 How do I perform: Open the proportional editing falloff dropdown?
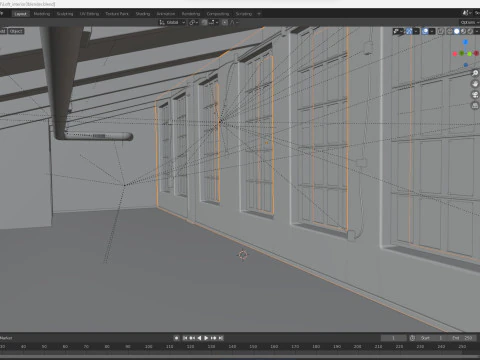coord(234,22)
